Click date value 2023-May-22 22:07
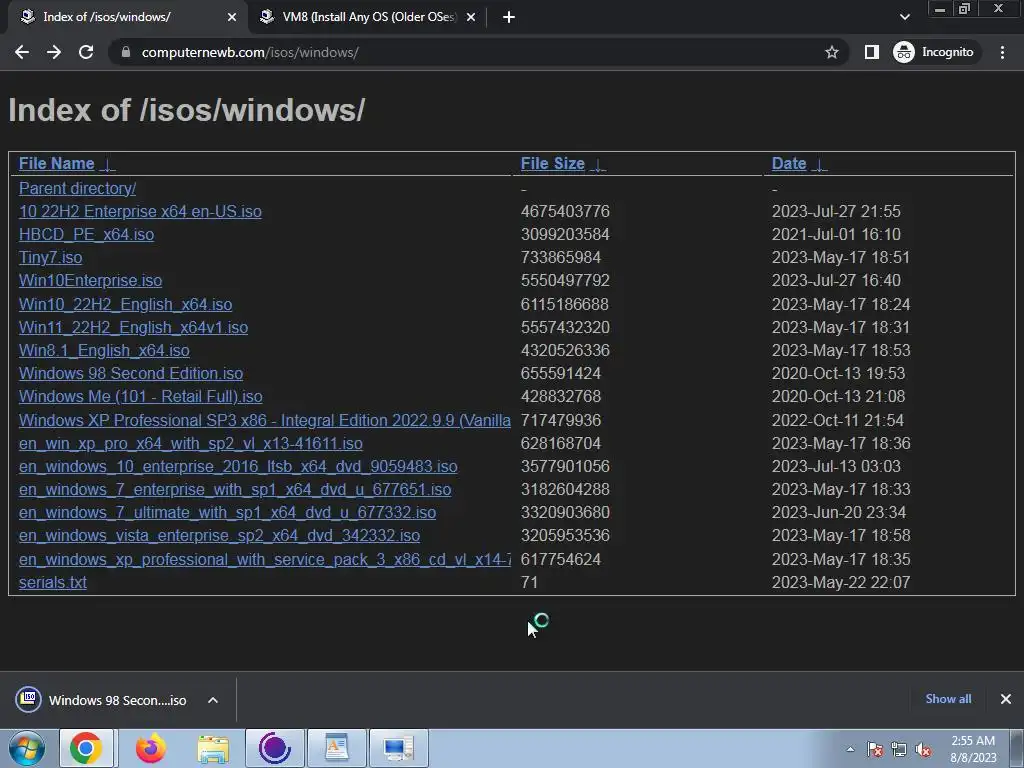The height and width of the screenshot is (768, 1024). 840,582
